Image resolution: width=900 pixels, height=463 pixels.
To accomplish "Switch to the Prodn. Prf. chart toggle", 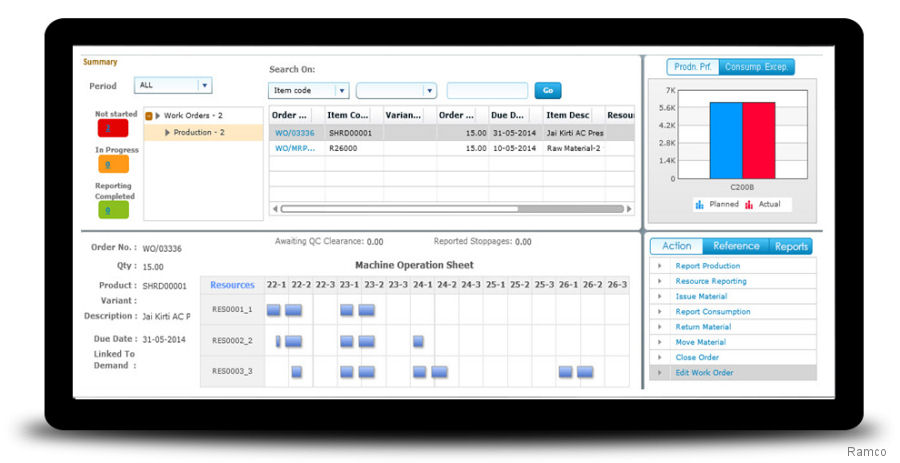I will click(x=692, y=67).
